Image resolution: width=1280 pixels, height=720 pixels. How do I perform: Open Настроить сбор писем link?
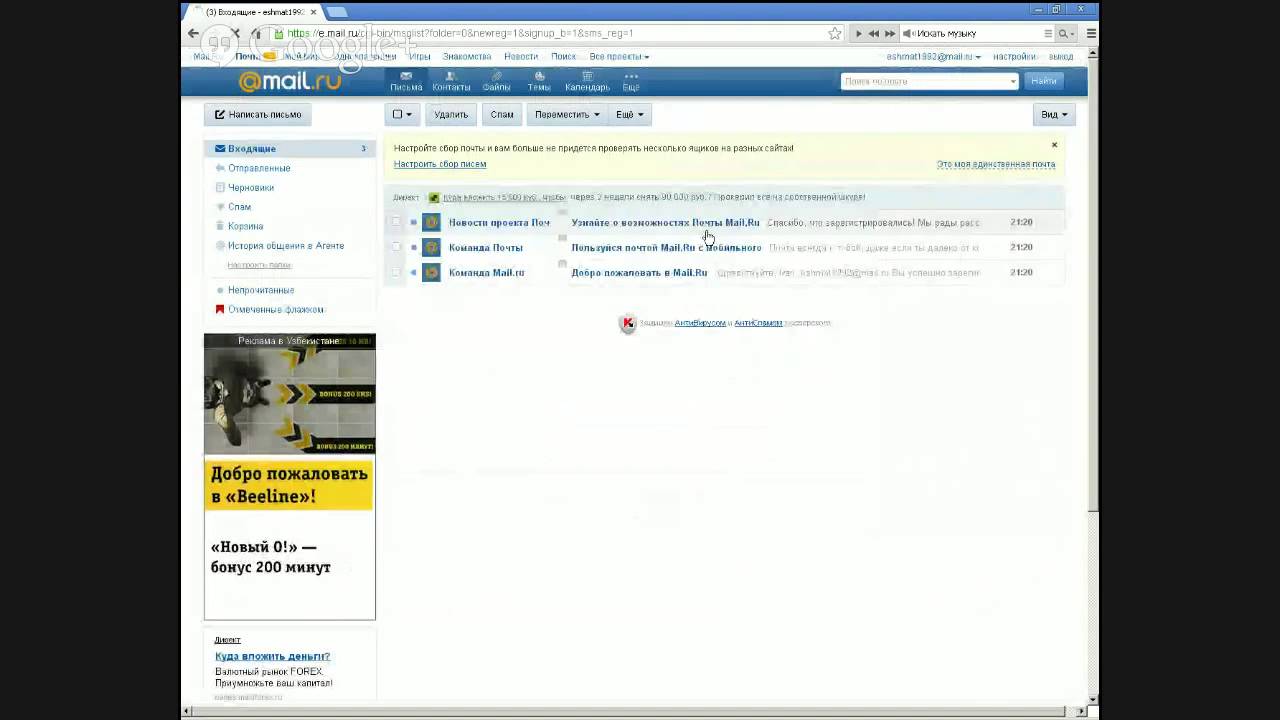click(440, 164)
